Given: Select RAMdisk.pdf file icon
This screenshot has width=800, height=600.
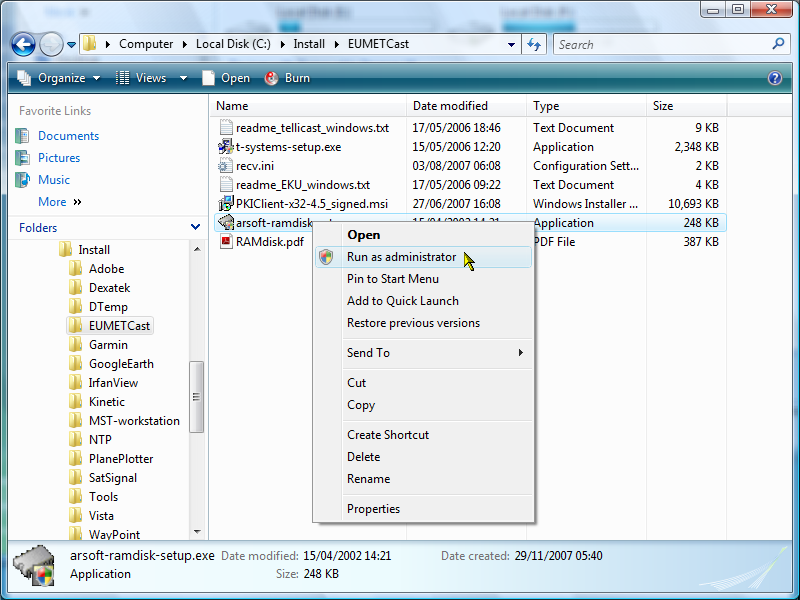Looking at the screenshot, I should tap(226, 241).
